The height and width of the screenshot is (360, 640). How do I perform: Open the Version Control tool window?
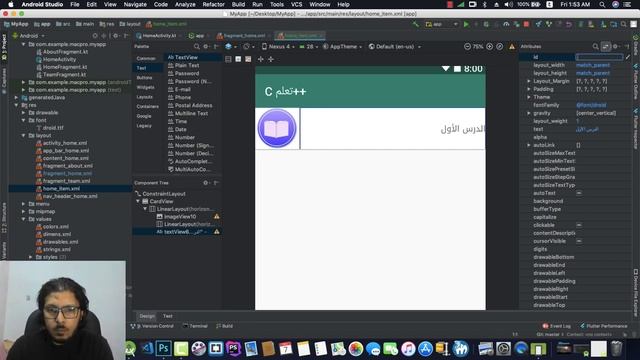point(152,326)
